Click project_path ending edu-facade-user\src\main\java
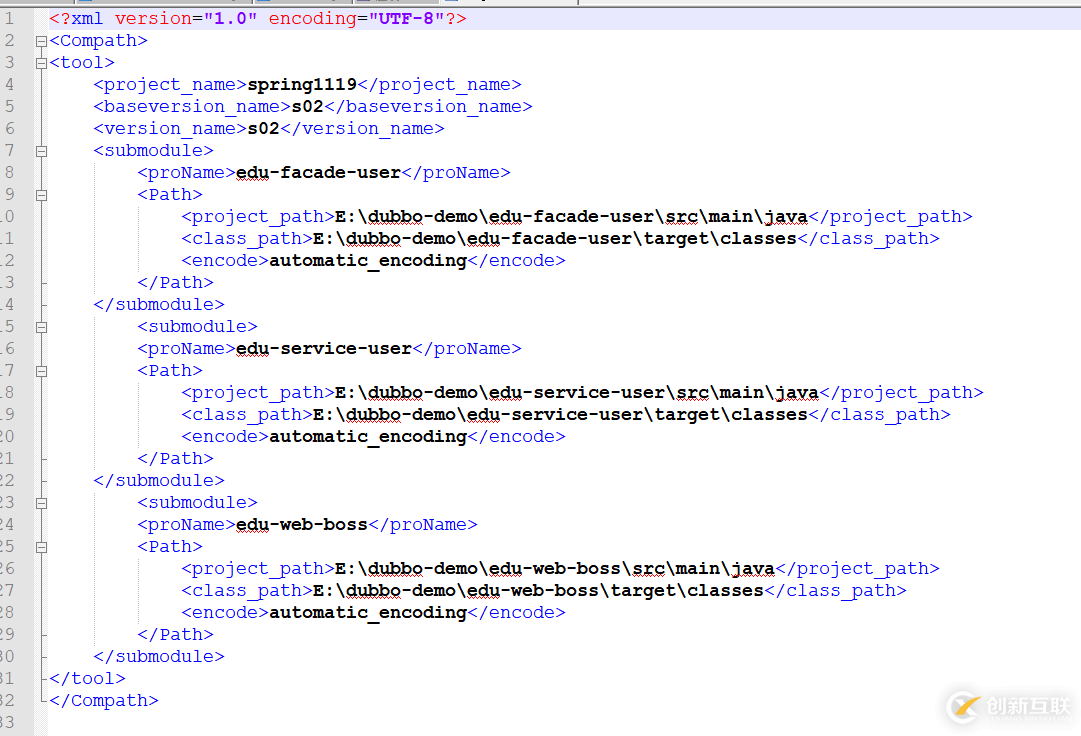The width and height of the screenshot is (1081, 736). click(x=572, y=217)
